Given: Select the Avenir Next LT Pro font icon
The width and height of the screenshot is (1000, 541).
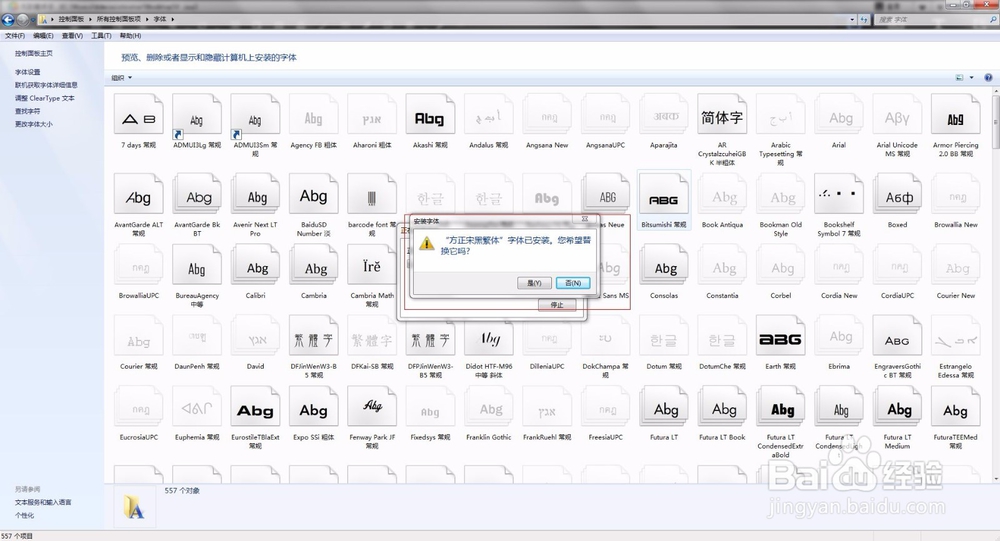Looking at the screenshot, I should [255, 195].
